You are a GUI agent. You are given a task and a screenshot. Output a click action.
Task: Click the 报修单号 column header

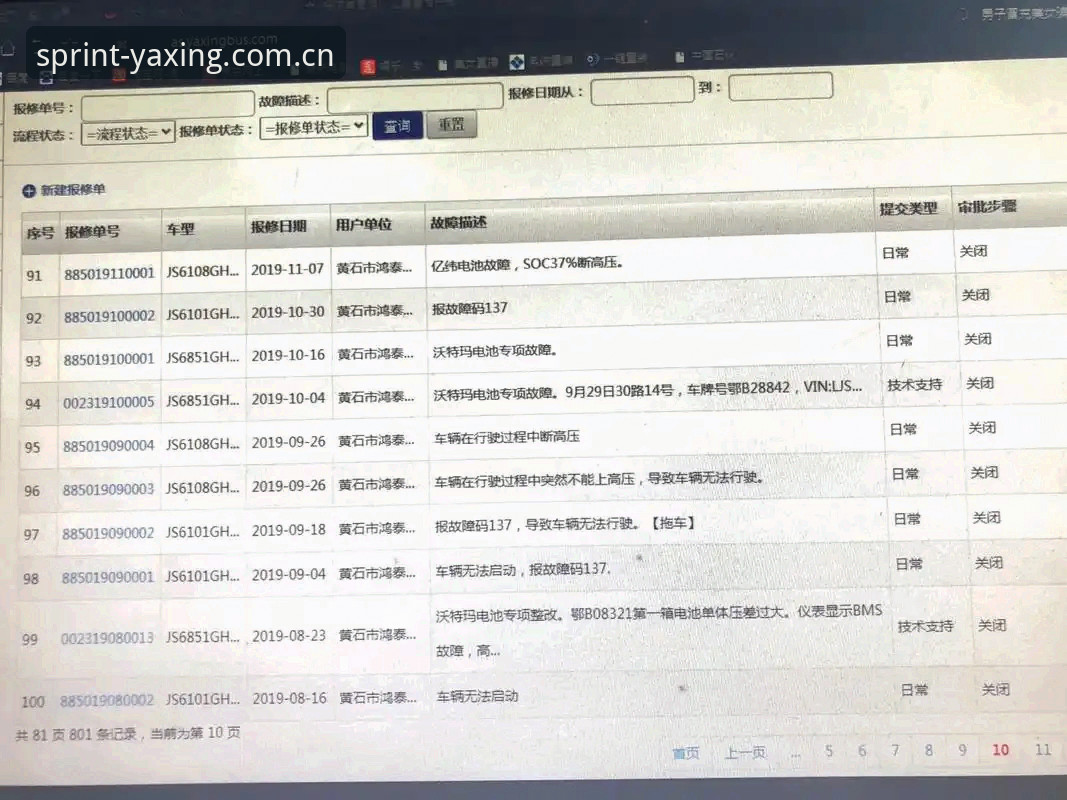(x=92, y=232)
